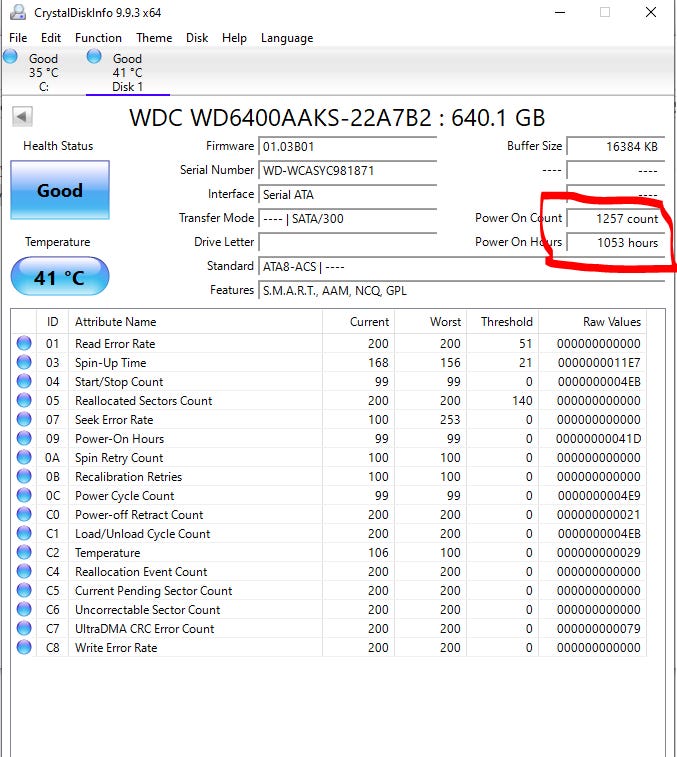Open the Edit menu

point(51,38)
